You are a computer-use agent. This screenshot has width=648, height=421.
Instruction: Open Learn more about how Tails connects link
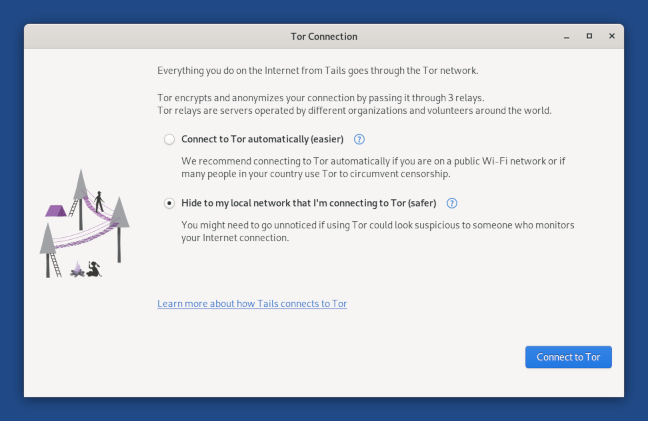(252, 304)
